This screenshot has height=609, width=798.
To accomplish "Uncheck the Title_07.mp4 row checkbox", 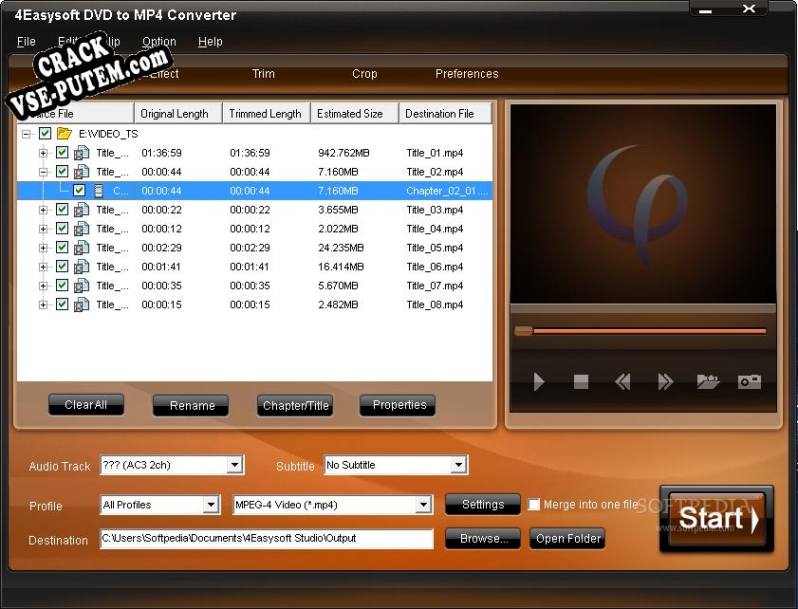I will click(x=62, y=285).
